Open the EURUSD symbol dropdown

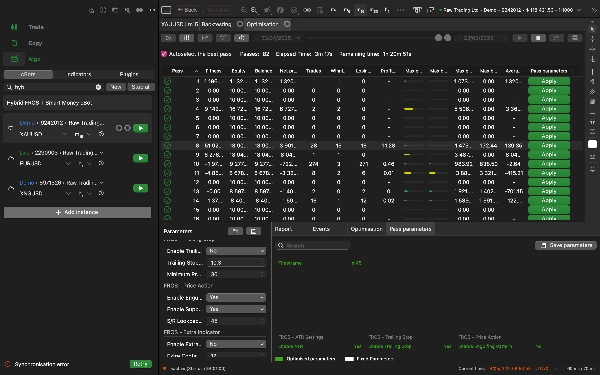[68, 163]
